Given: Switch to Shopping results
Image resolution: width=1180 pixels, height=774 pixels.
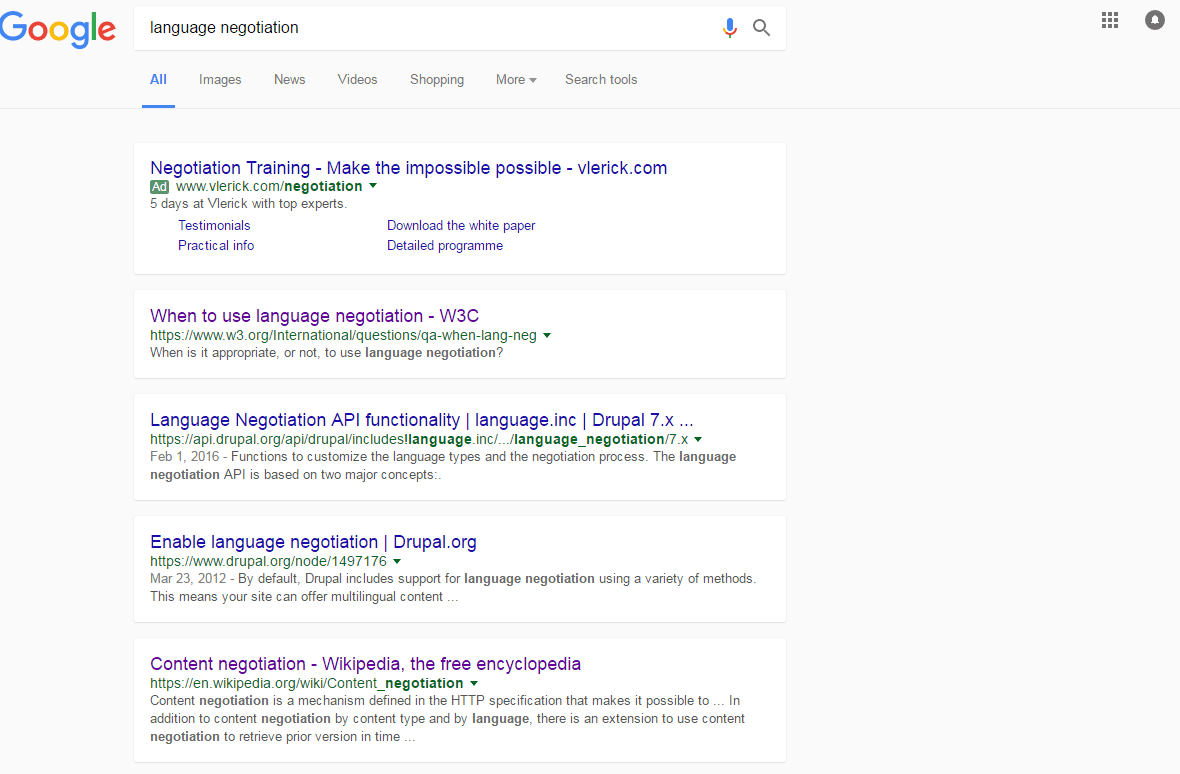Looking at the screenshot, I should pos(436,80).
